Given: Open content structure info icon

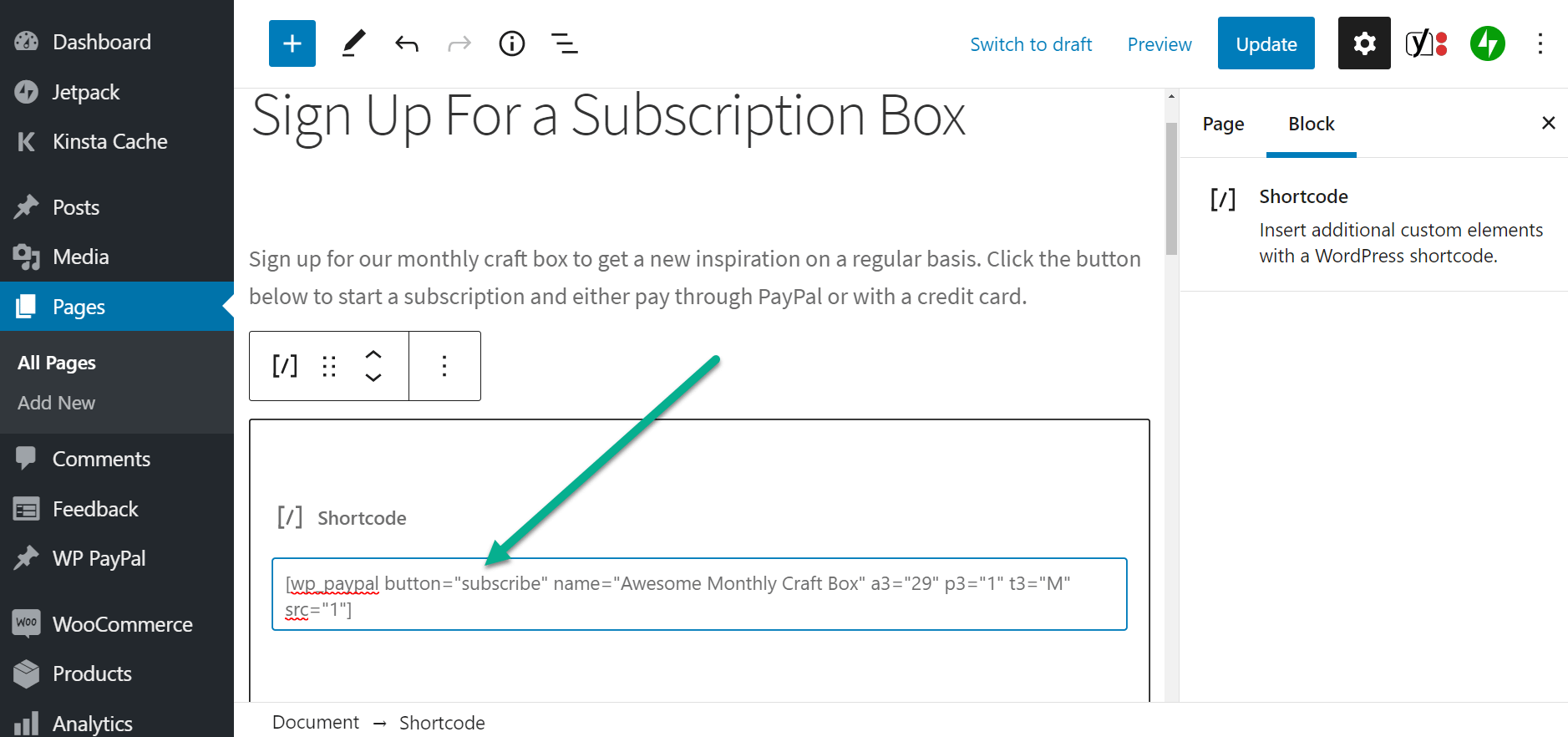Looking at the screenshot, I should [511, 43].
